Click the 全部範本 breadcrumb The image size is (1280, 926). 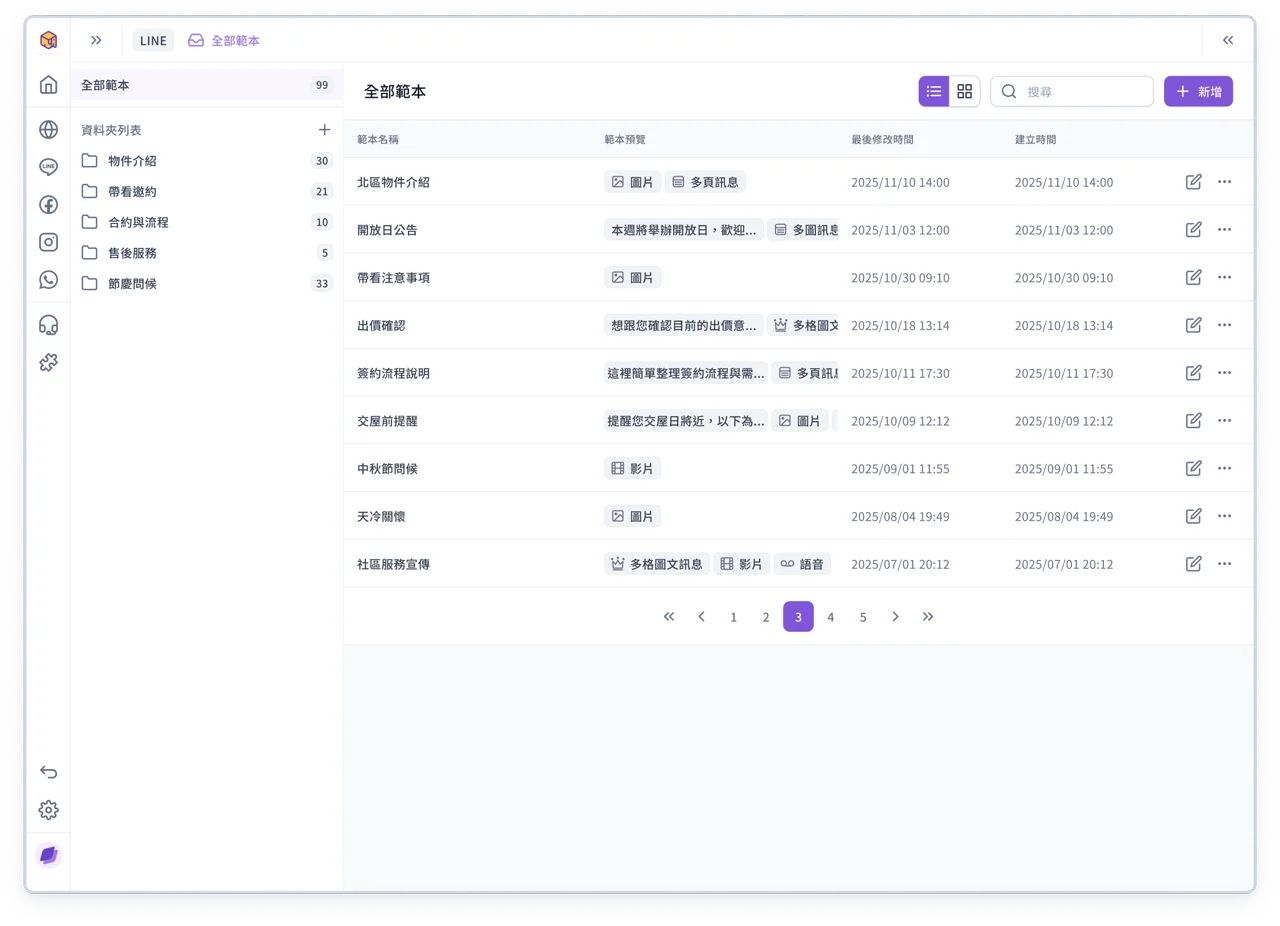(225, 40)
